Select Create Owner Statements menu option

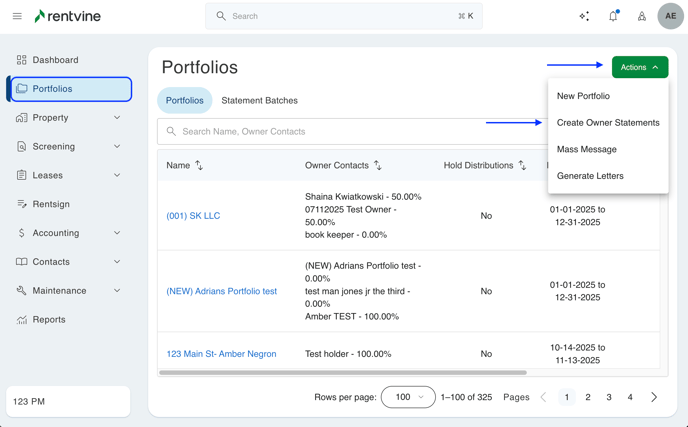click(608, 123)
